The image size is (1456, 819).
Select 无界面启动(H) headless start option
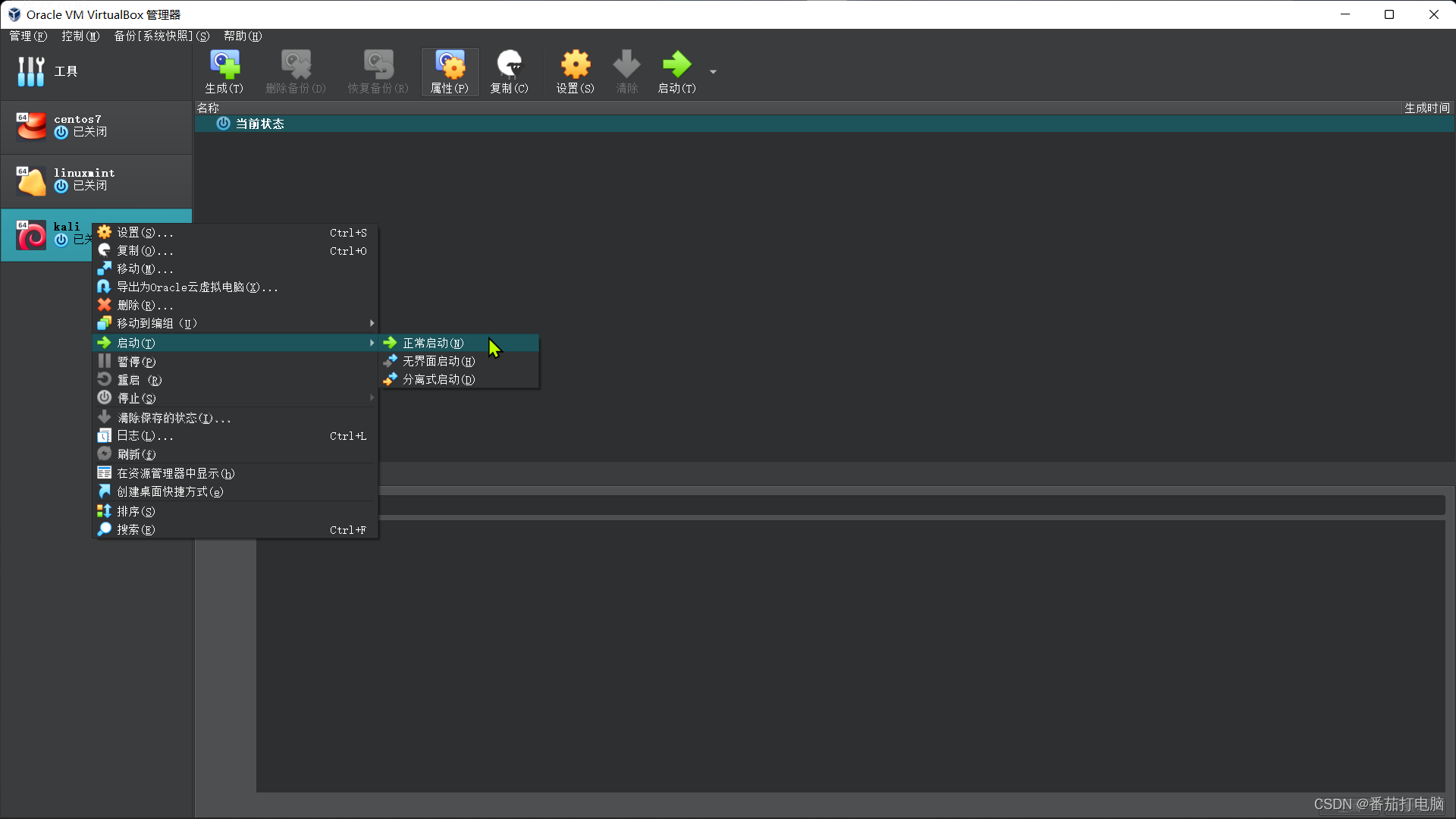click(x=460, y=361)
